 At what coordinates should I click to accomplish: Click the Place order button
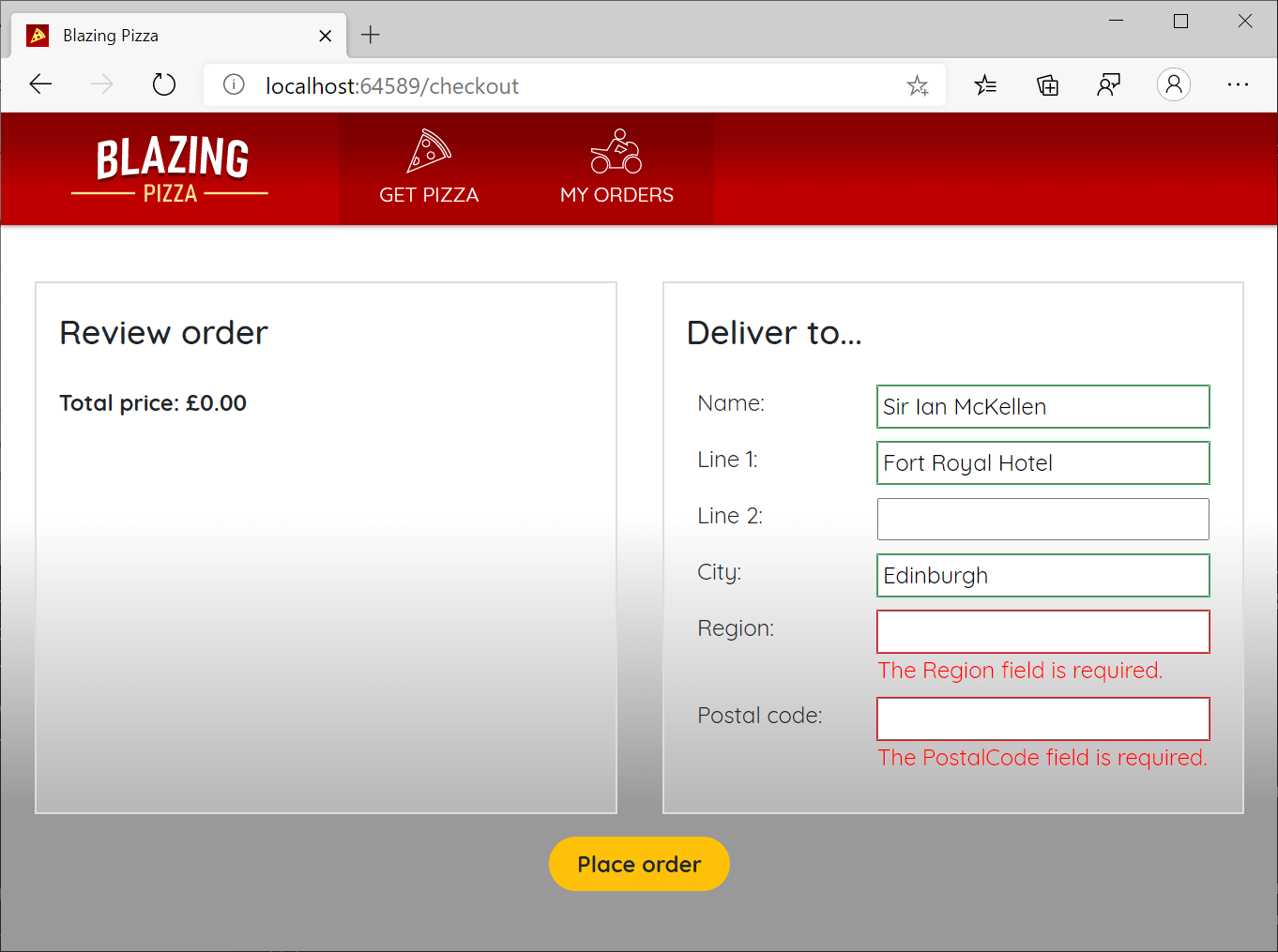639,864
